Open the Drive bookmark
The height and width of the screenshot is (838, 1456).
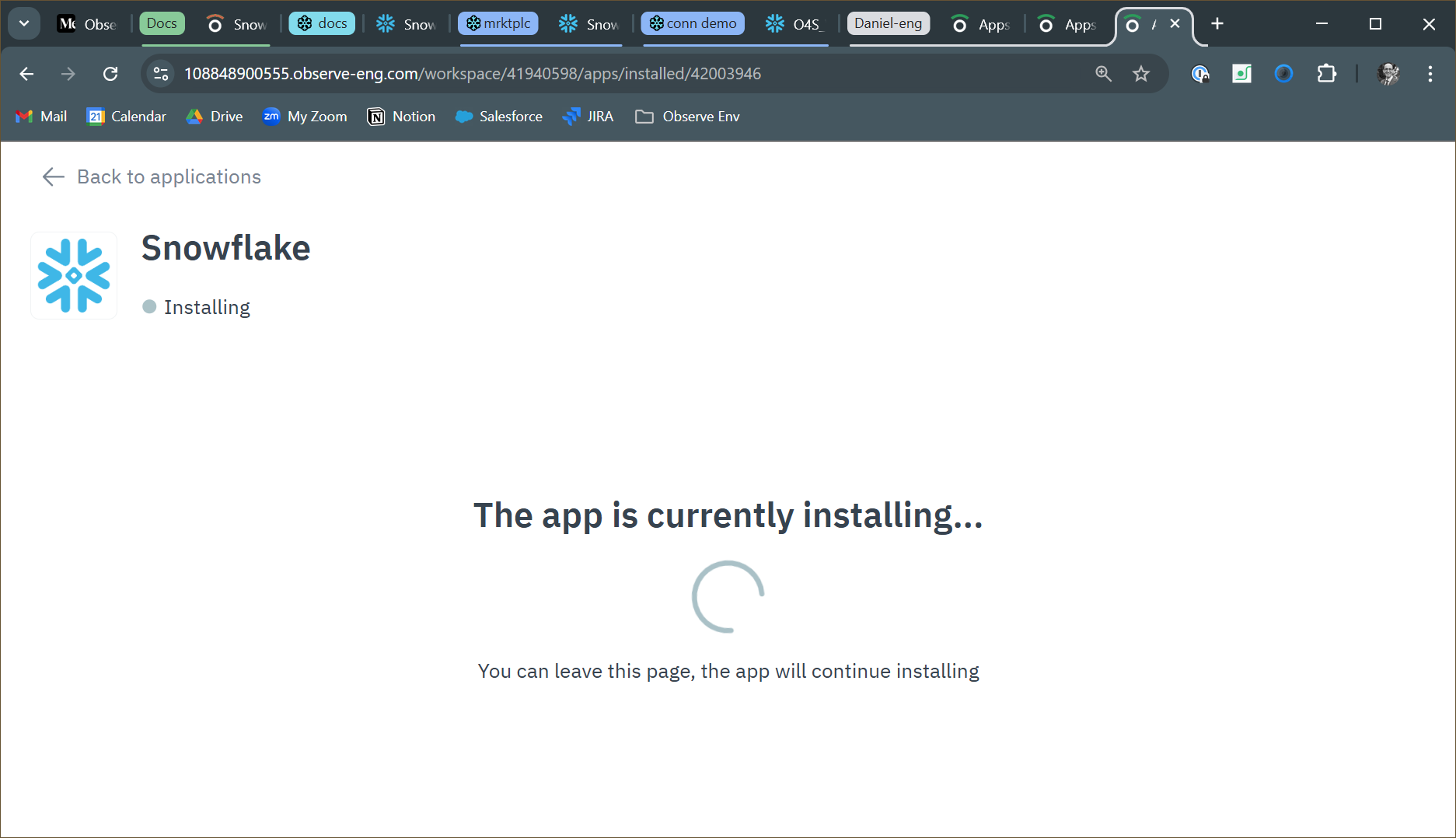[x=215, y=117]
